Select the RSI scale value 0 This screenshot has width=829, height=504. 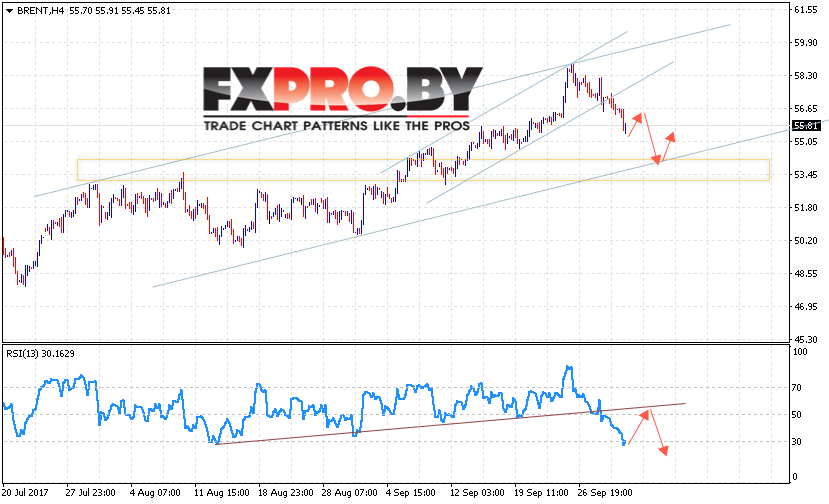(794, 477)
